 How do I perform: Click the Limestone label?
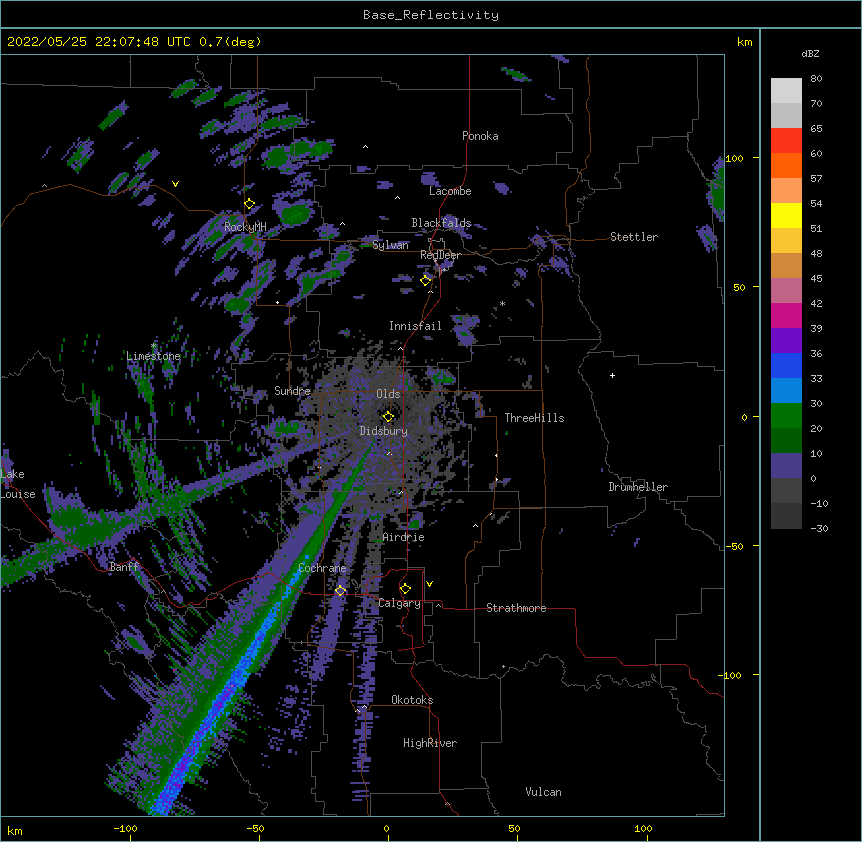coord(153,356)
